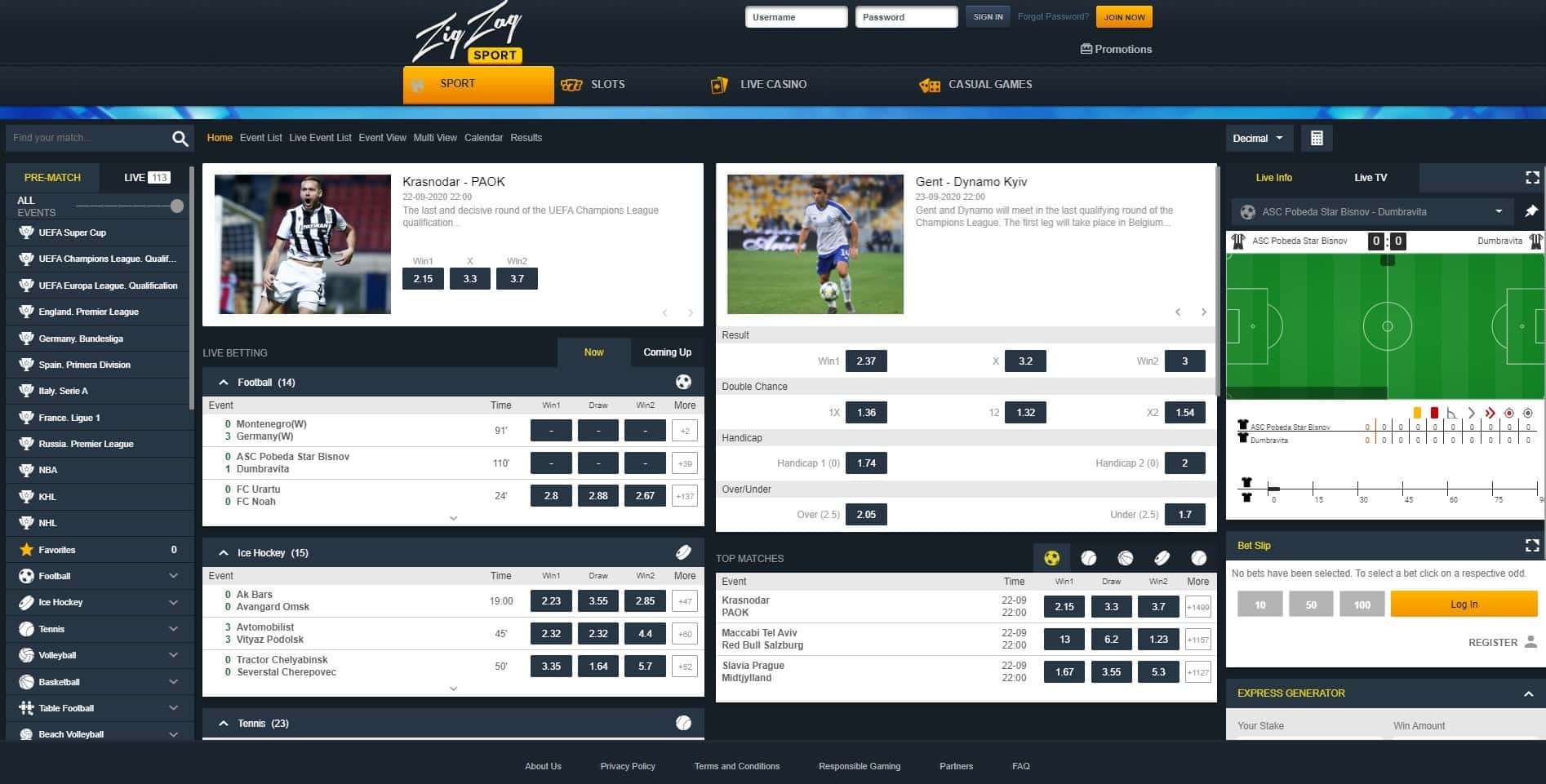Open the Krasnodar - PAOK match thumbnail
The height and width of the screenshot is (784, 1546).
(303, 244)
